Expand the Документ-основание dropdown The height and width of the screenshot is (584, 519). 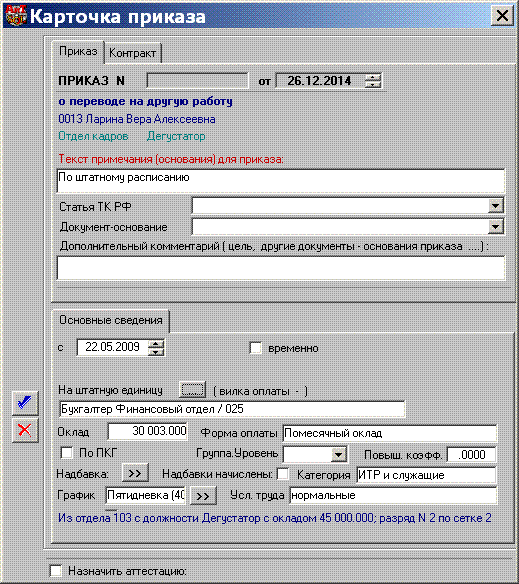495,226
